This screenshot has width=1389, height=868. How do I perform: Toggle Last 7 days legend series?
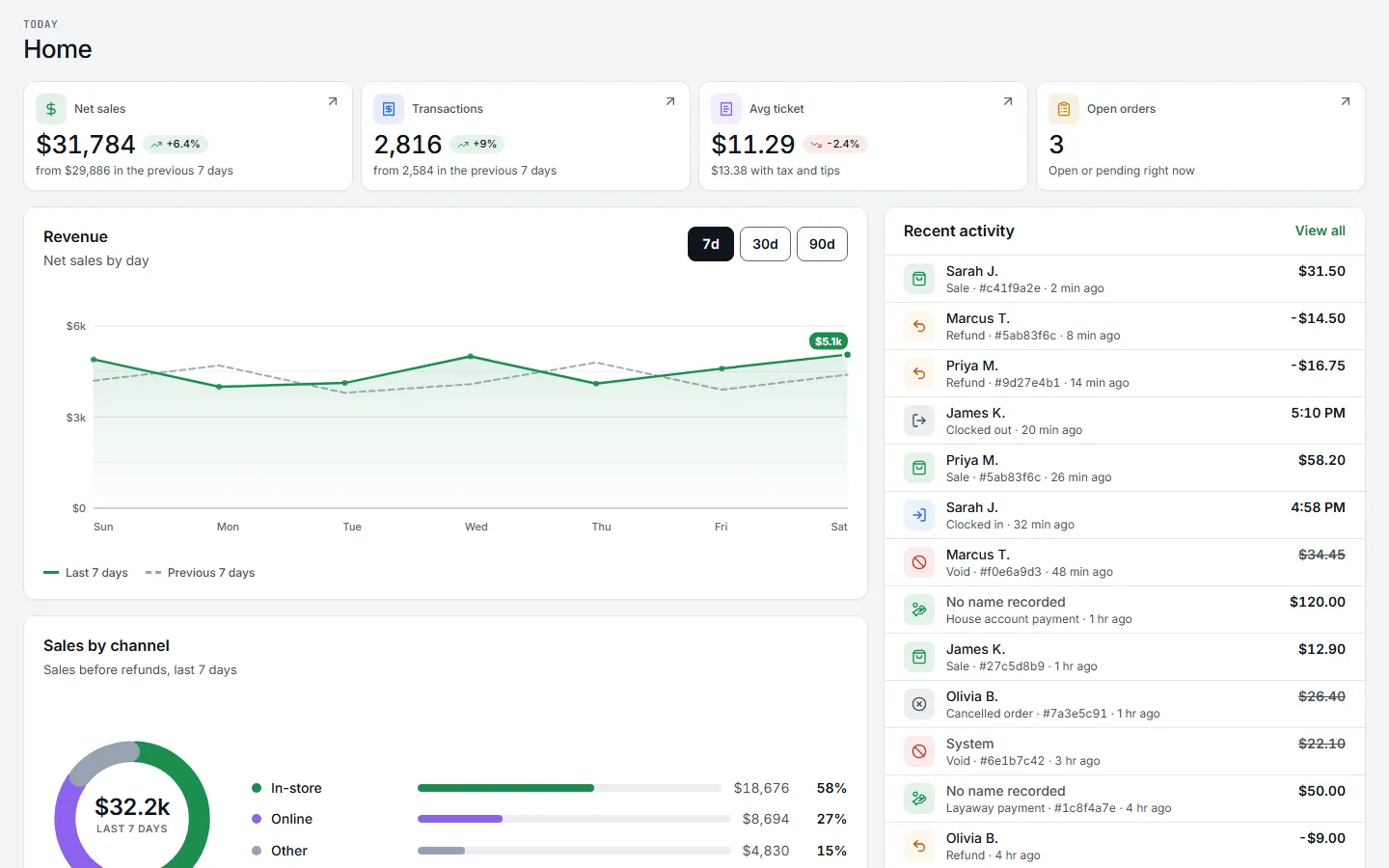[86, 573]
